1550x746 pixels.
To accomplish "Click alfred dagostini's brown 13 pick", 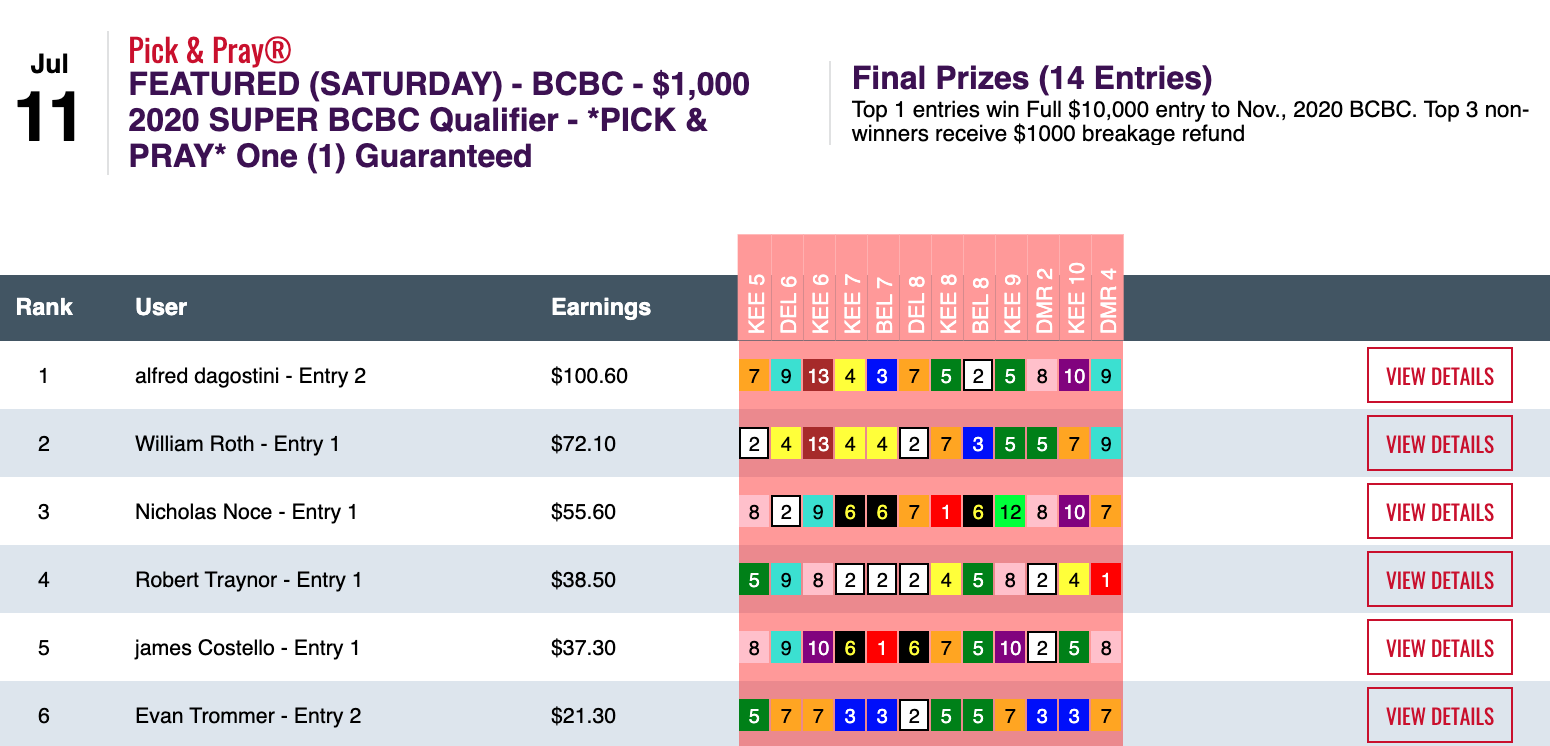I will coord(818,376).
